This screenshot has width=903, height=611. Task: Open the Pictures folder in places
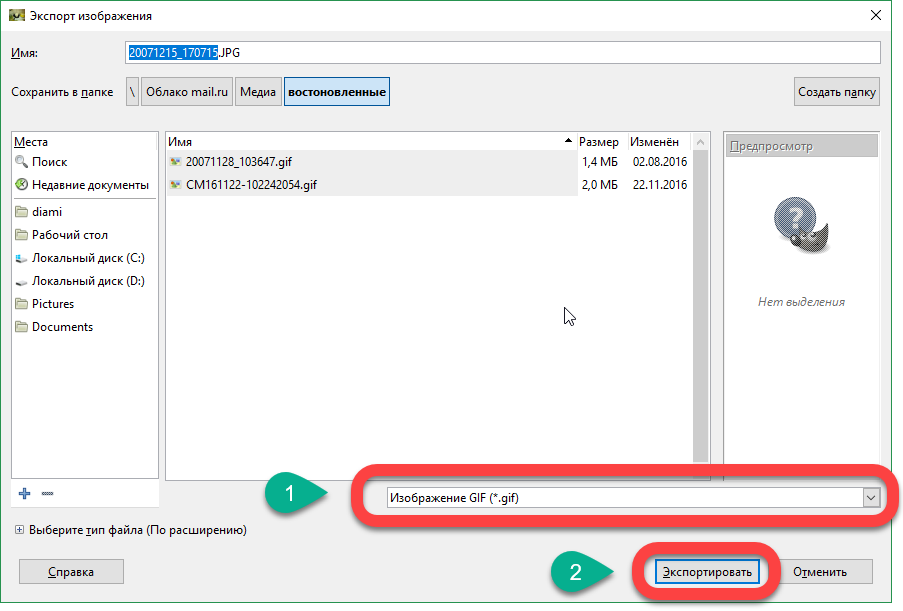(52, 304)
